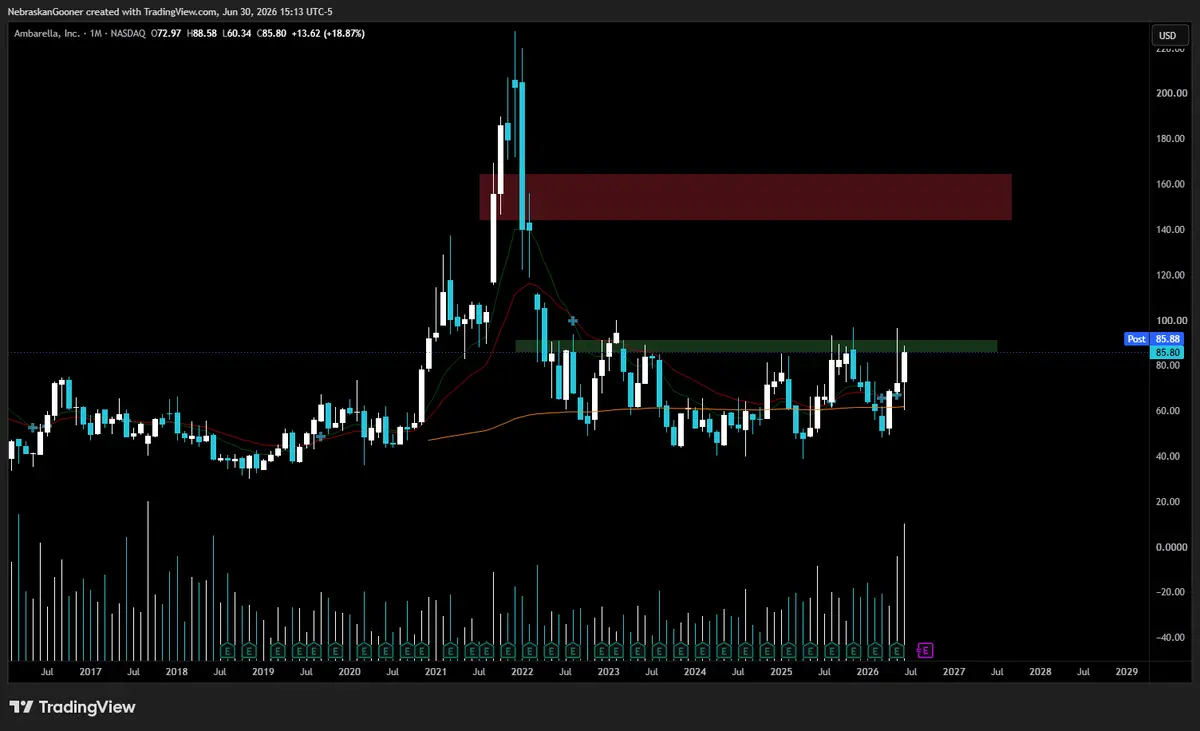Click the high value H88.58
The height and width of the screenshot is (731, 1200).
[201, 33]
